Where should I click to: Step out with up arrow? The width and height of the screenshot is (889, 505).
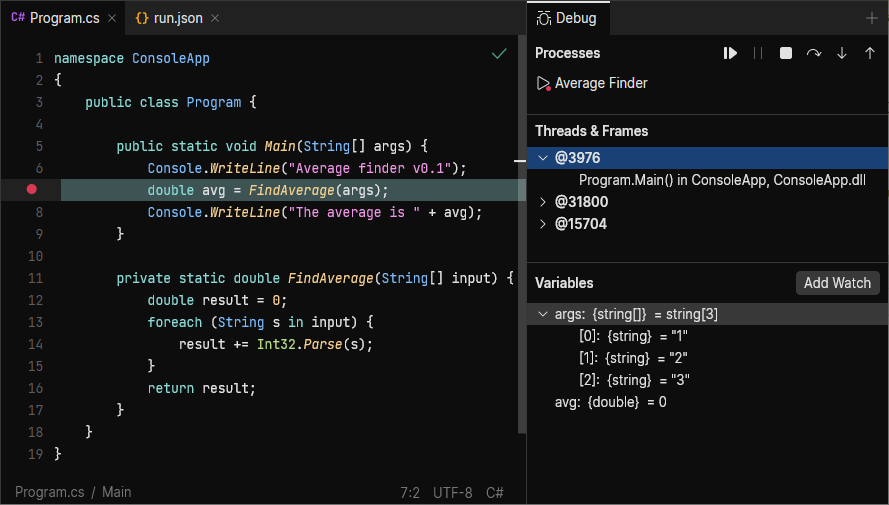point(869,53)
